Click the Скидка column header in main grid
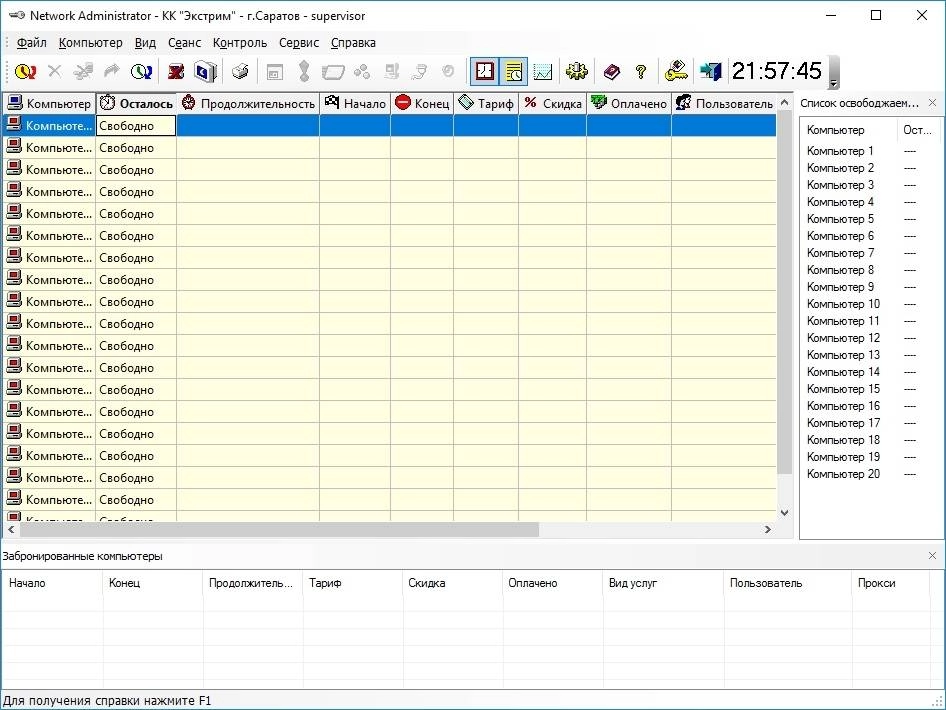The height and width of the screenshot is (710, 946). coord(552,103)
